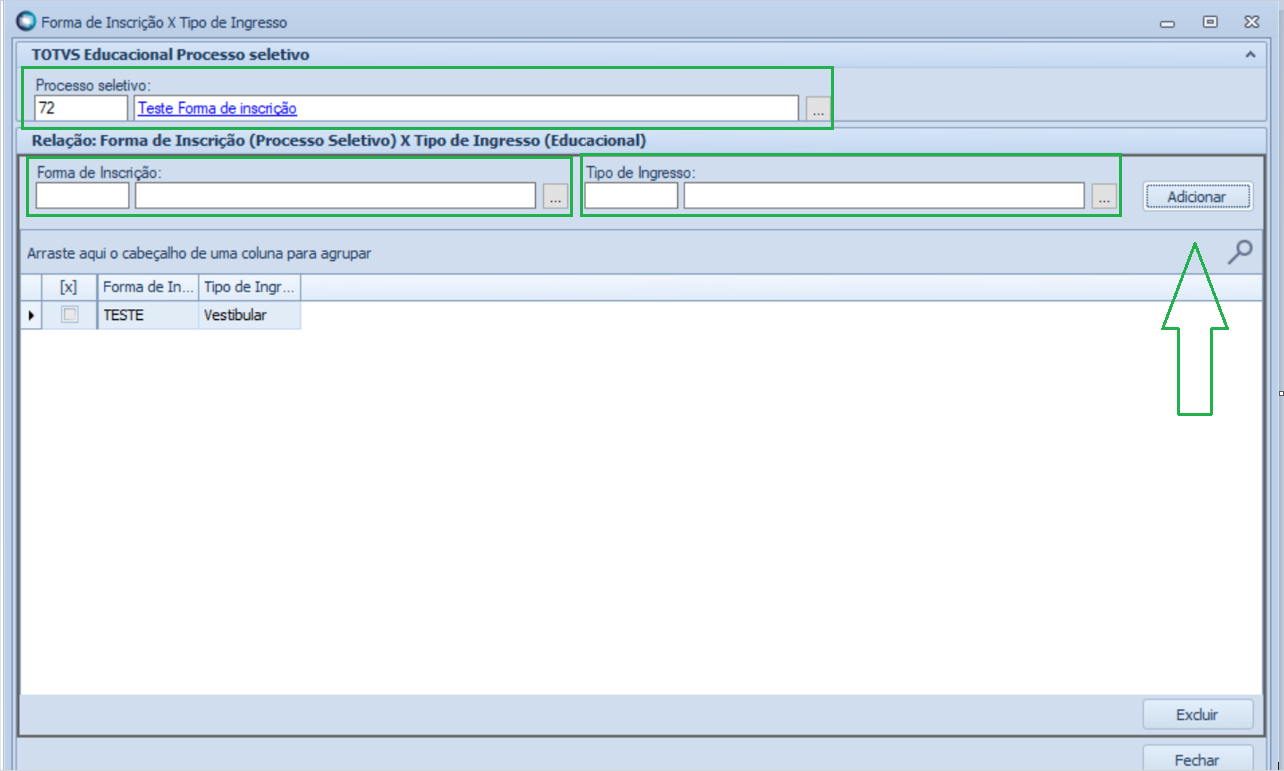The height and width of the screenshot is (771, 1284).
Task: Select the Vestibular cell in grid
Action: pyautogui.click(x=250, y=315)
